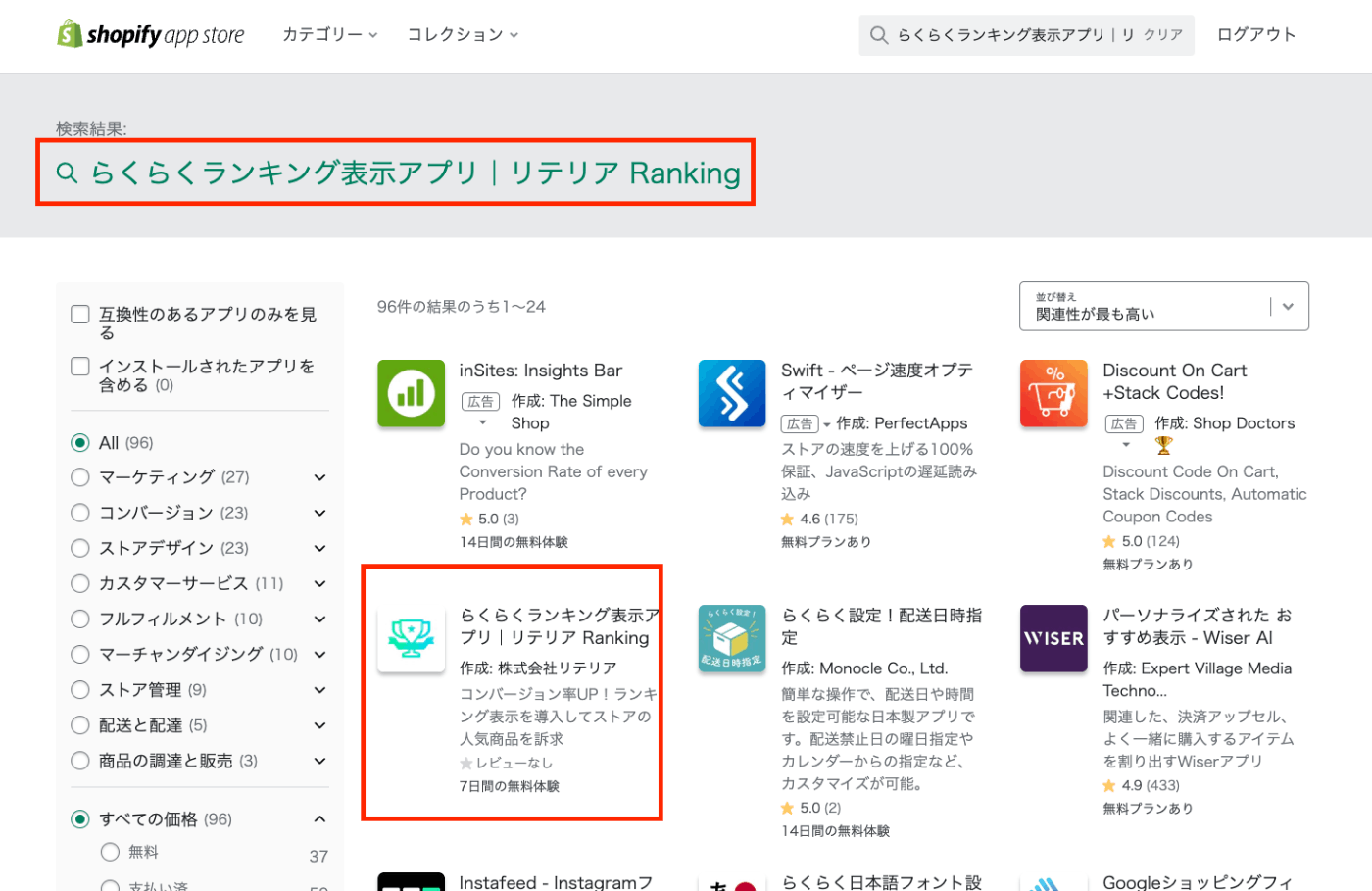Screen dimensions: 1372x891
Task: Open 広告 info dropdown for Swift
Action: pyautogui.click(x=806, y=424)
